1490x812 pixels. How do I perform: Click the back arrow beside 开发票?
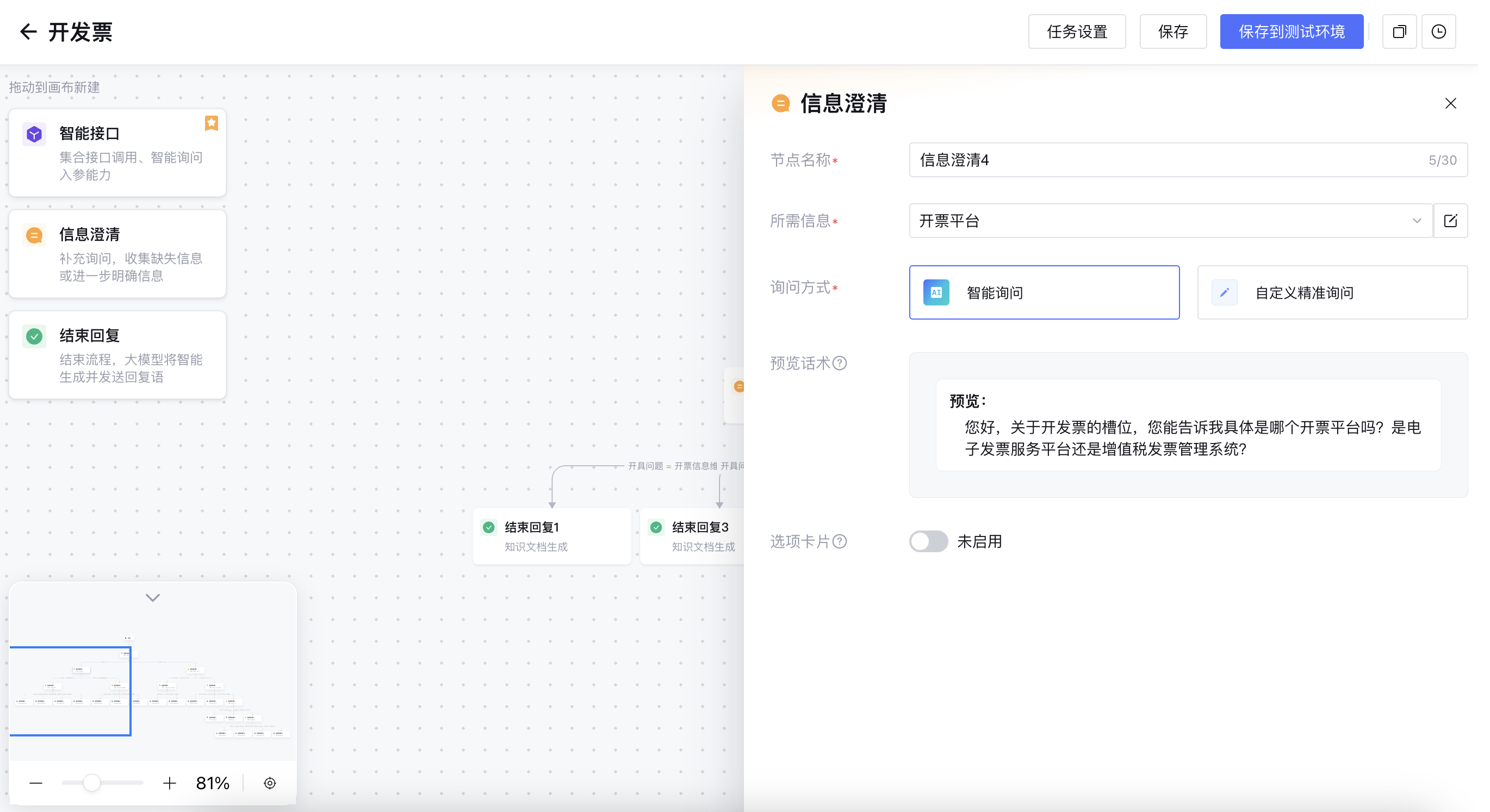click(28, 32)
